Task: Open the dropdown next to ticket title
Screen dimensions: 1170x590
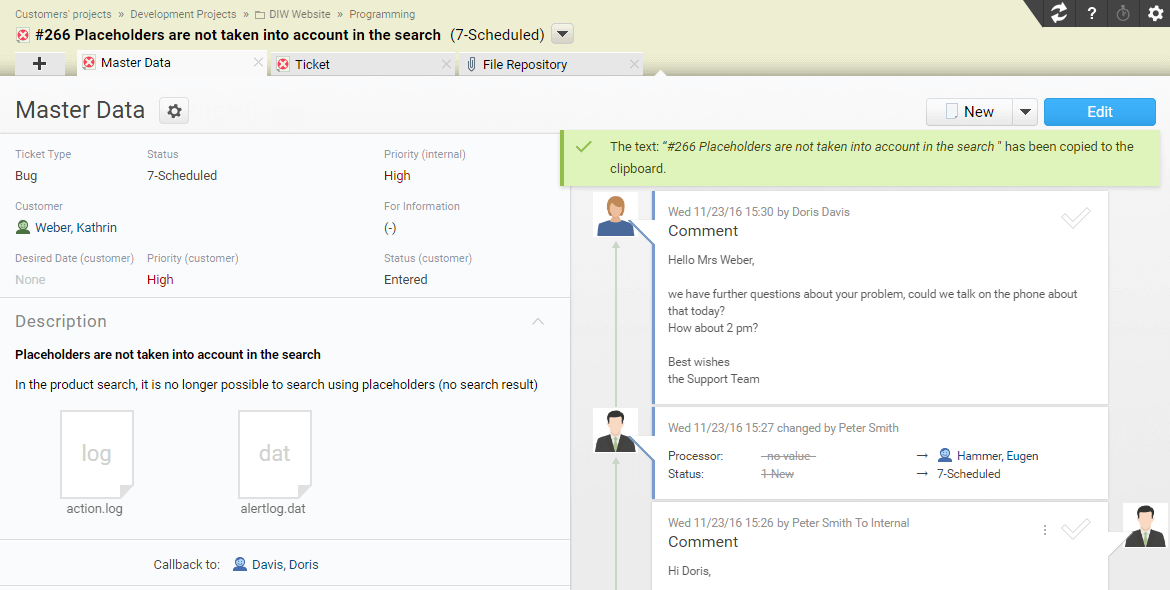Action: (563, 35)
